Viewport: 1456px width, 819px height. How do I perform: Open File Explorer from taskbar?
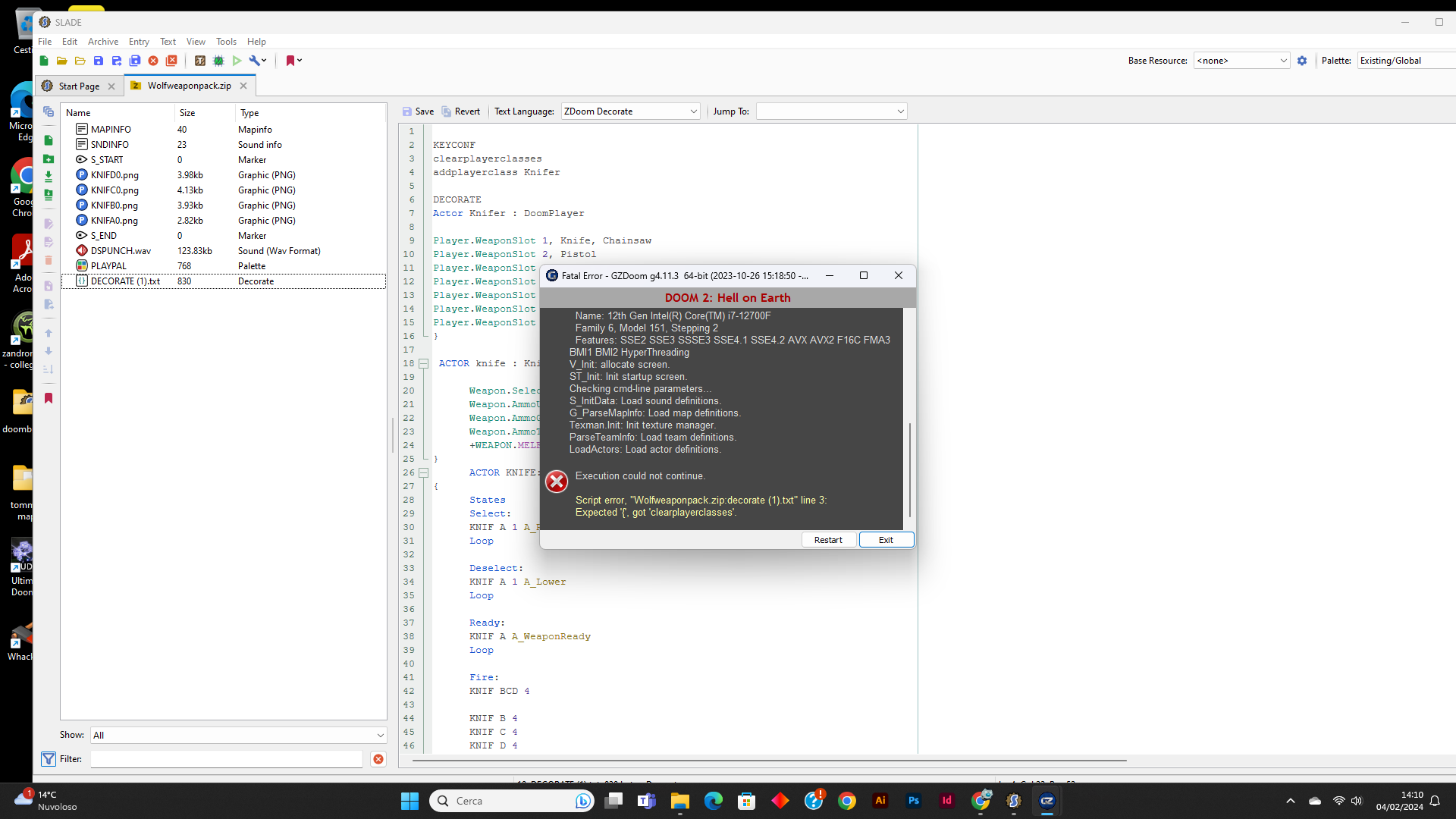pos(679,801)
